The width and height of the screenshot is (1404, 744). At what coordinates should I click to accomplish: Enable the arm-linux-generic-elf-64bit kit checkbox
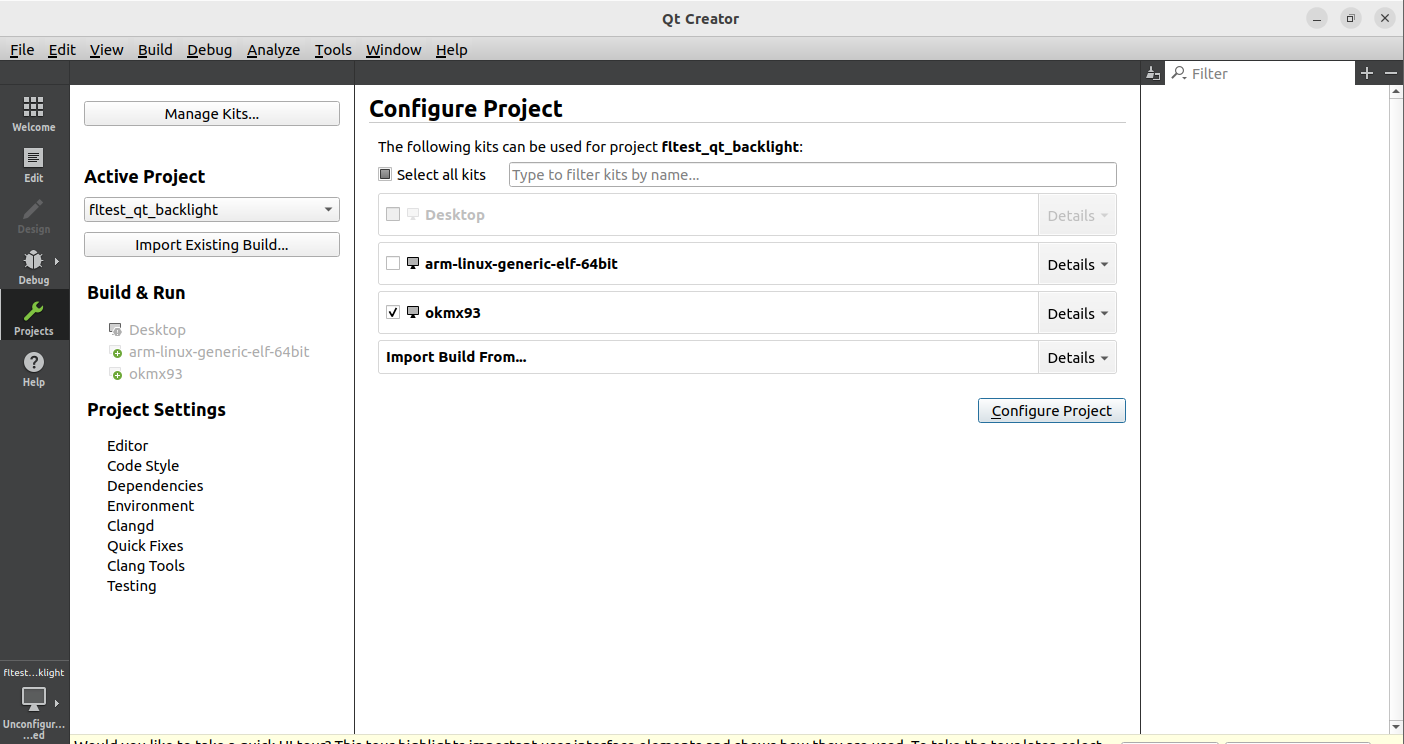pyautogui.click(x=393, y=264)
